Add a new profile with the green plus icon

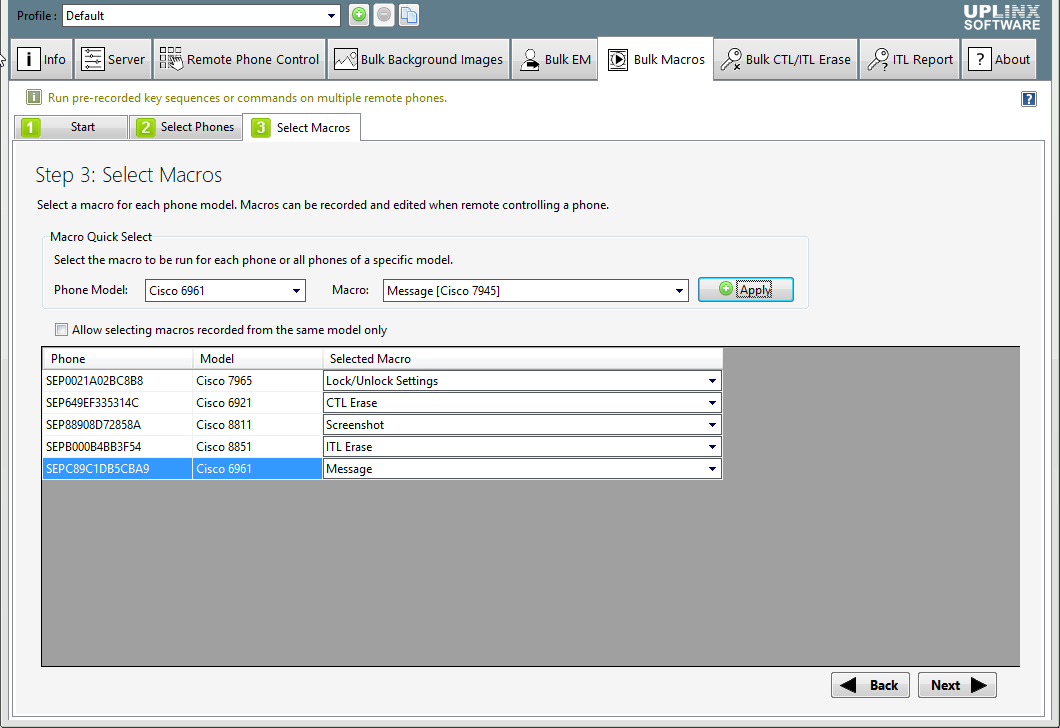[x=359, y=15]
